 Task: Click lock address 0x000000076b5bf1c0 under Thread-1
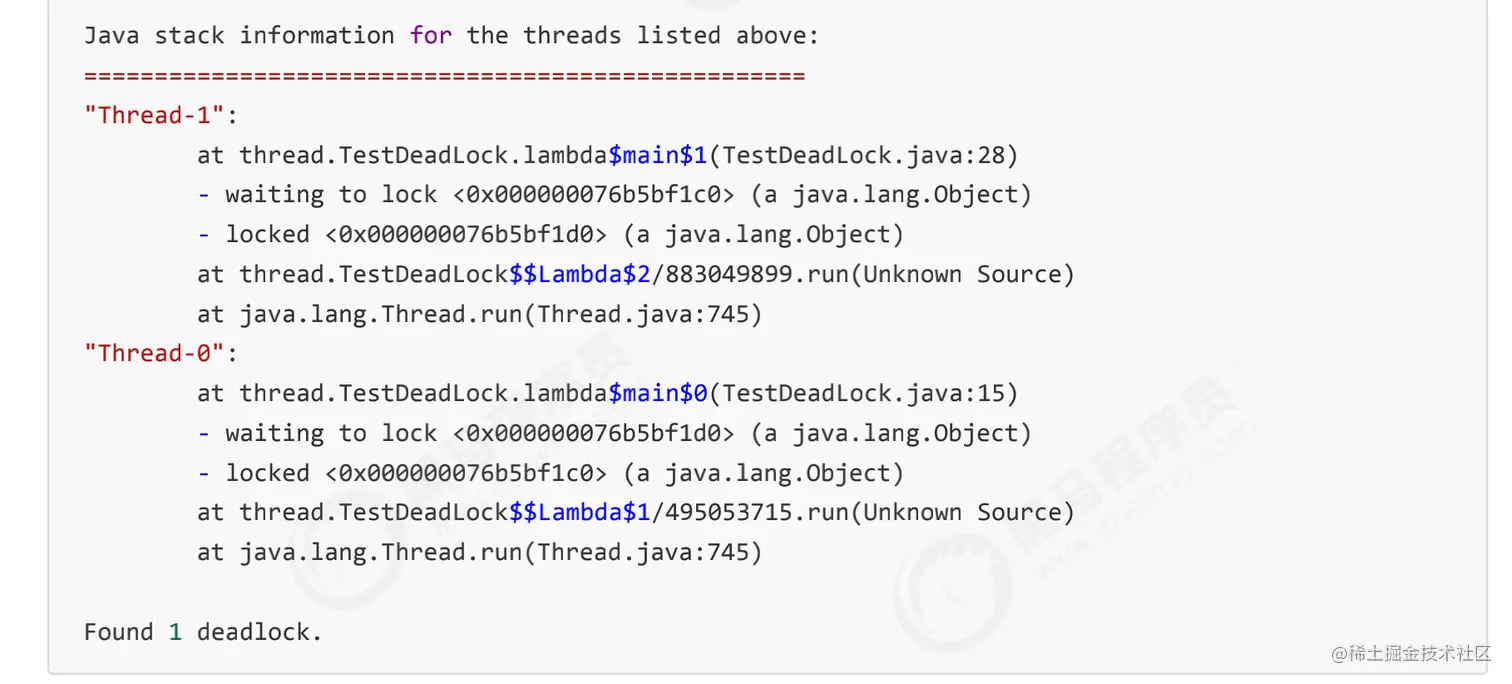[x=594, y=194]
